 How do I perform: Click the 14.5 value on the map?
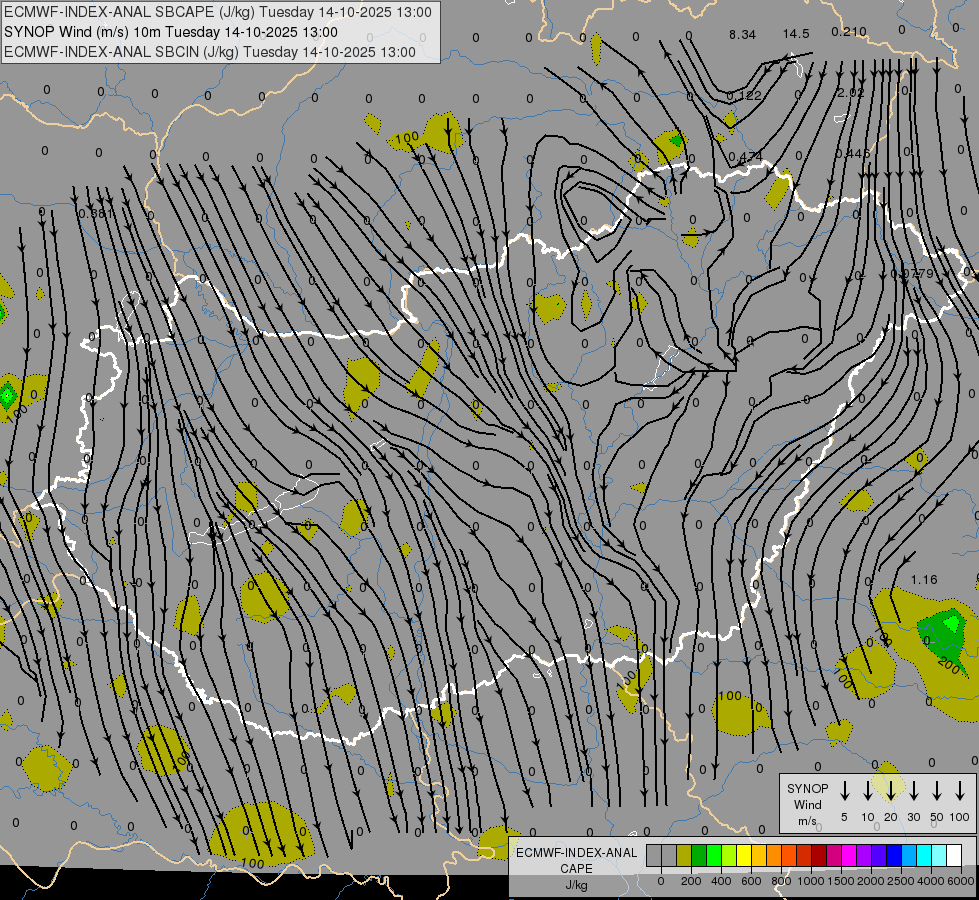[796, 34]
